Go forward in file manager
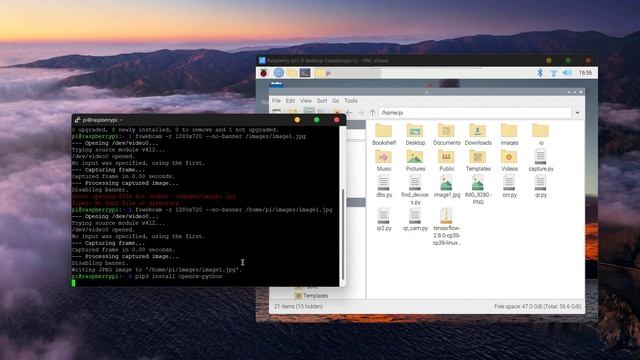Screen dimensions: 640x360 click(361, 112)
